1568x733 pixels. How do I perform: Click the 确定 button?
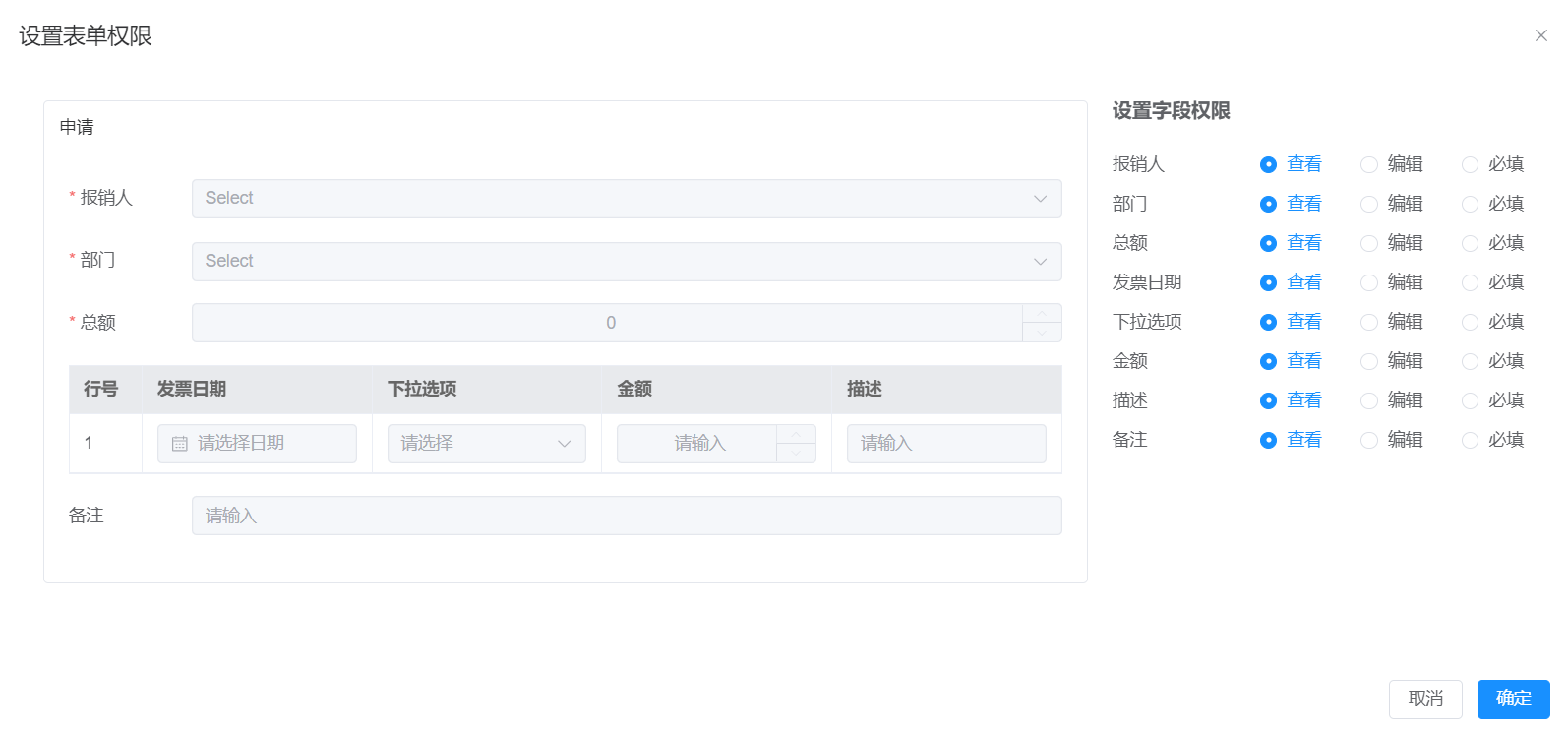(1513, 699)
